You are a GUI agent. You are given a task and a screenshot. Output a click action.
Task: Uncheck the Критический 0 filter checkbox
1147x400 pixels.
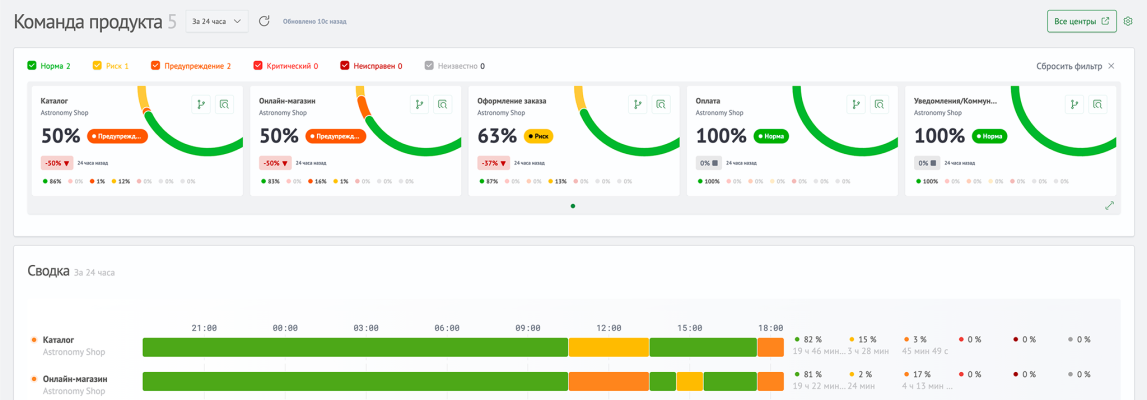point(257,66)
